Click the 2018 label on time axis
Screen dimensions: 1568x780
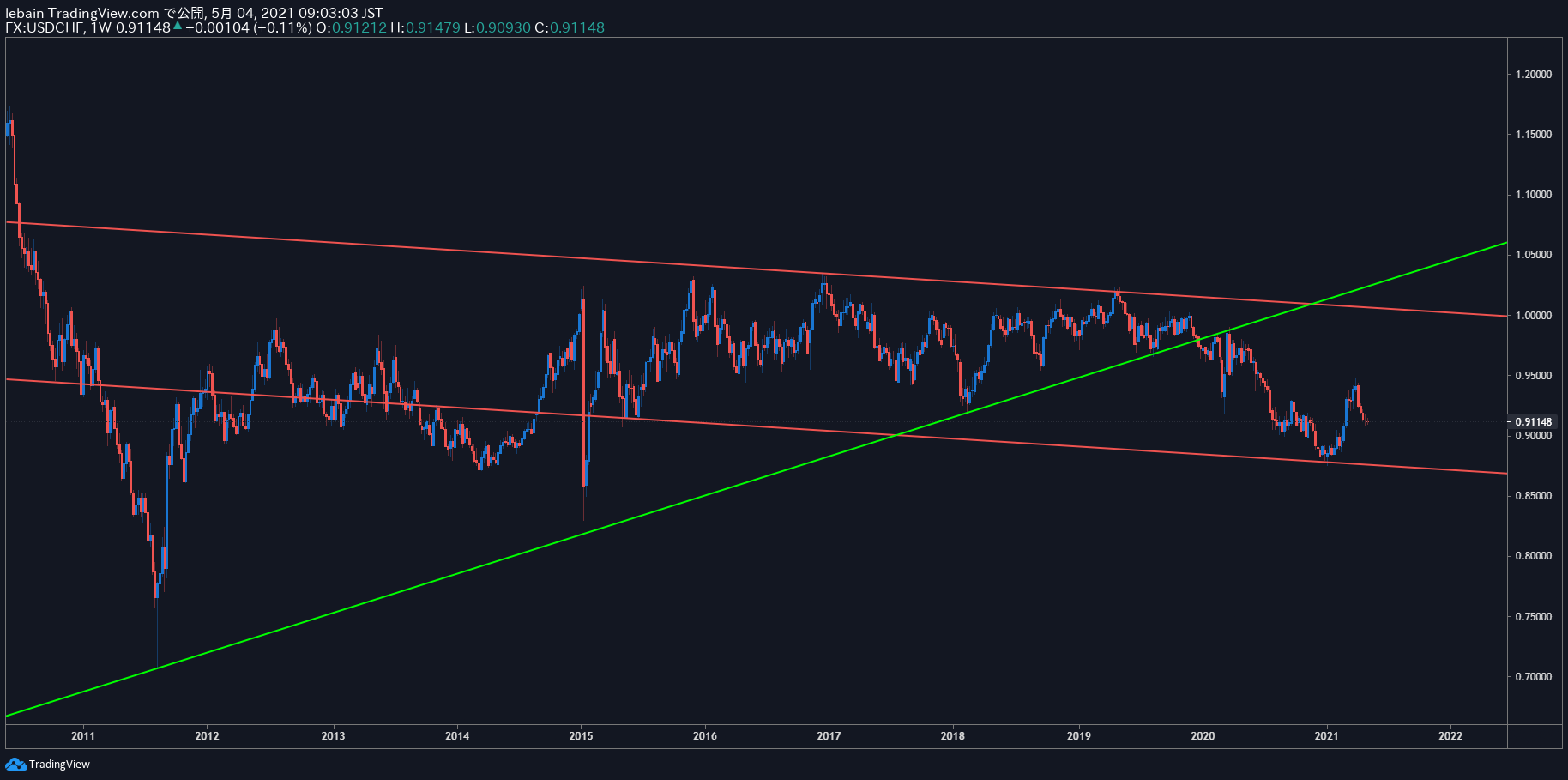[x=953, y=735]
